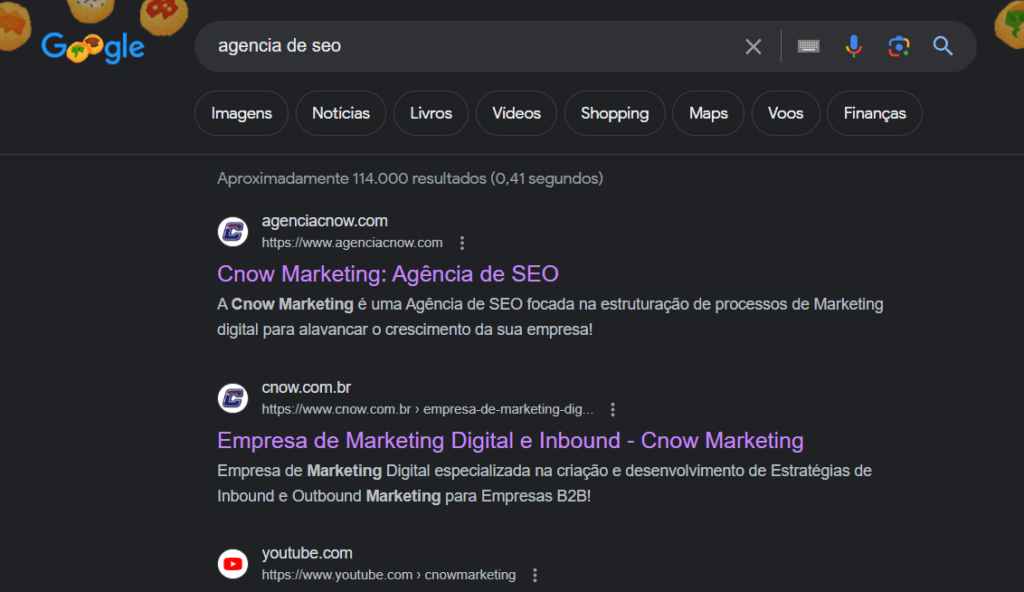Open more options for youtube.com result
Image resolution: width=1024 pixels, height=592 pixels.
pyautogui.click(x=535, y=575)
